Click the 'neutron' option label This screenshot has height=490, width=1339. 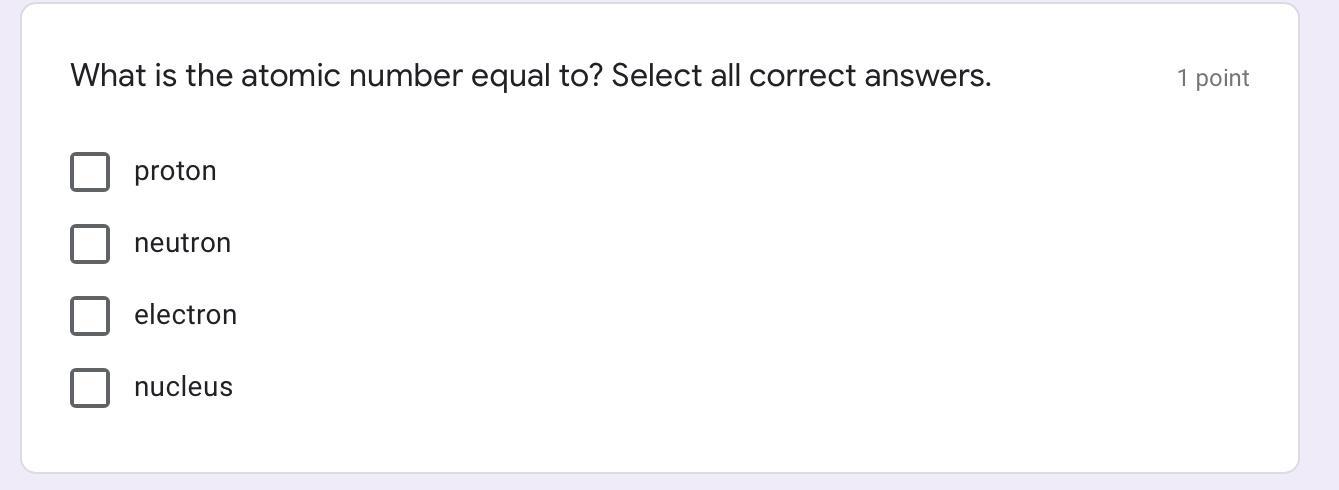tap(182, 244)
